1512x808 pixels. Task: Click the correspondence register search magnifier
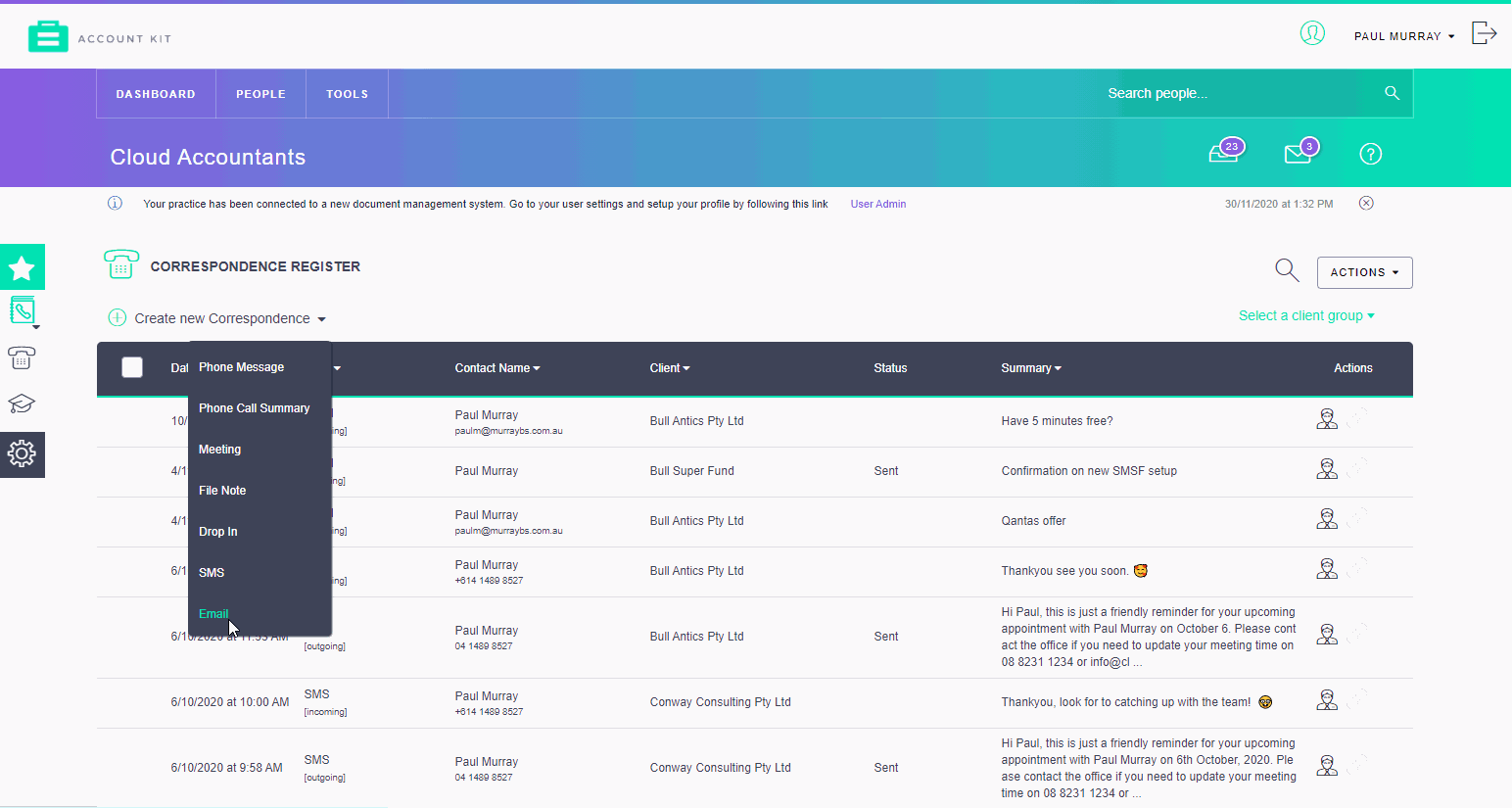pos(1287,270)
